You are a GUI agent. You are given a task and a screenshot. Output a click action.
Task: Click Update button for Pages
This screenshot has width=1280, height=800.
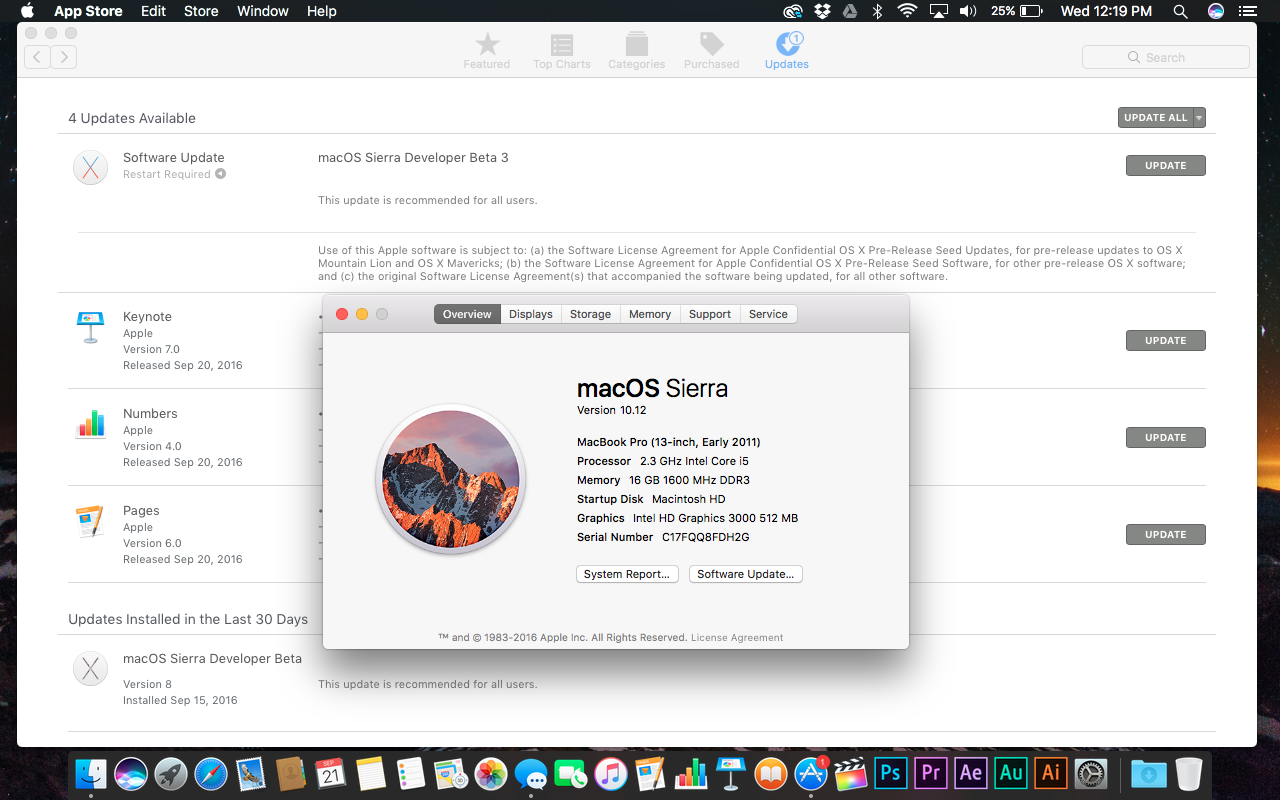coord(1166,535)
